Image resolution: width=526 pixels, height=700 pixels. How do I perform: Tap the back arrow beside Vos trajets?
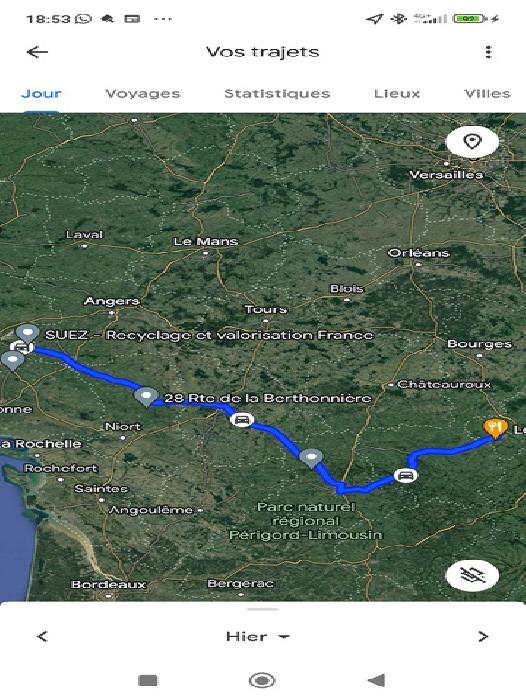(x=37, y=52)
